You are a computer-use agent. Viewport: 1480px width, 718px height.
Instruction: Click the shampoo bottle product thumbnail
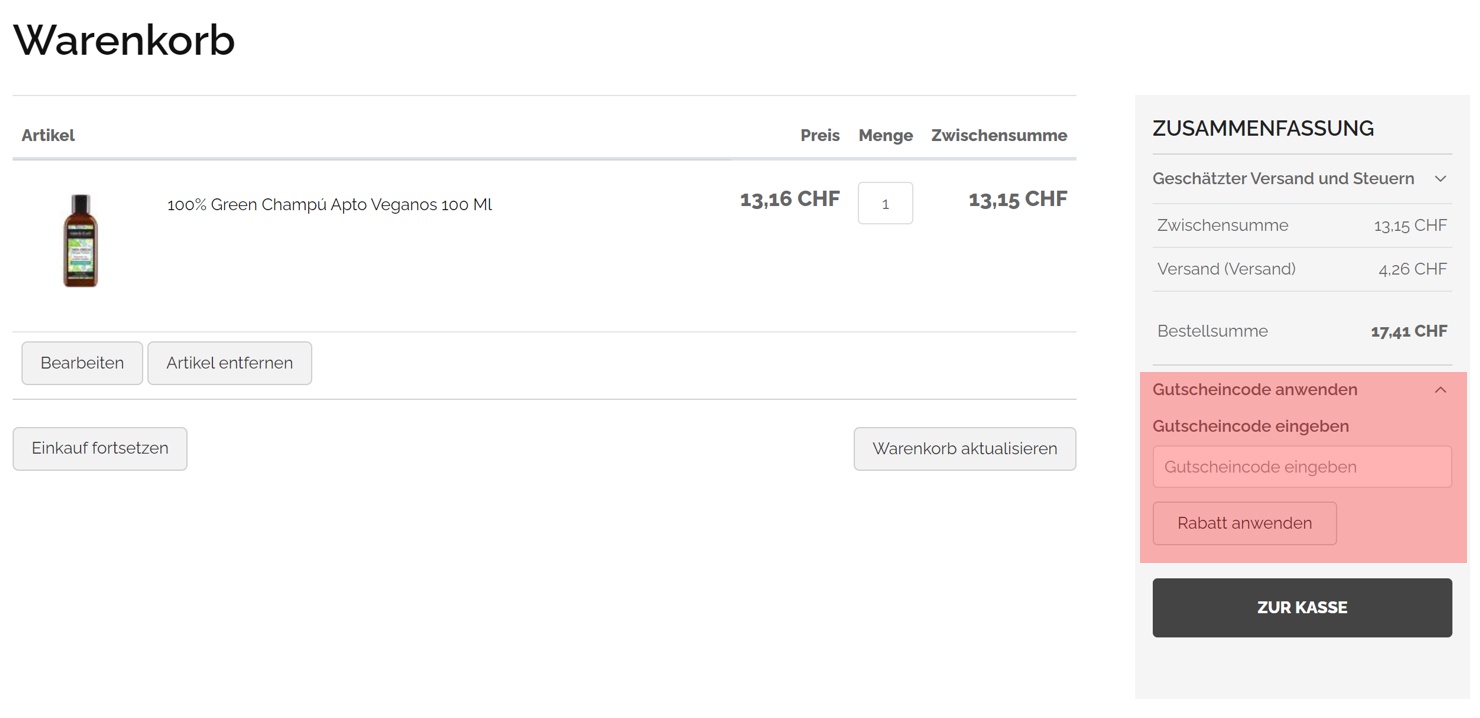[81, 241]
